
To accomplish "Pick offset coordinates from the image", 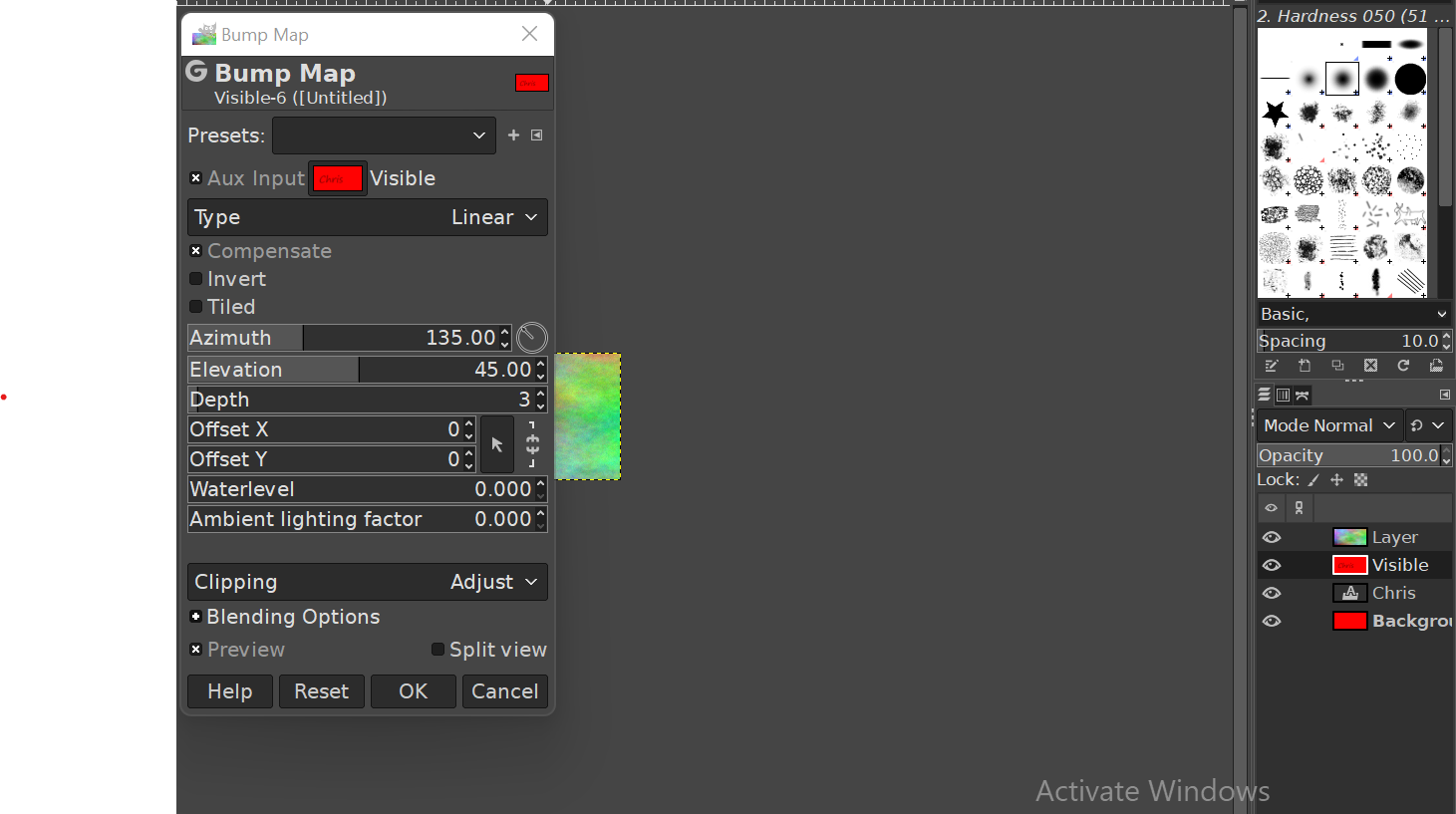I will point(497,444).
